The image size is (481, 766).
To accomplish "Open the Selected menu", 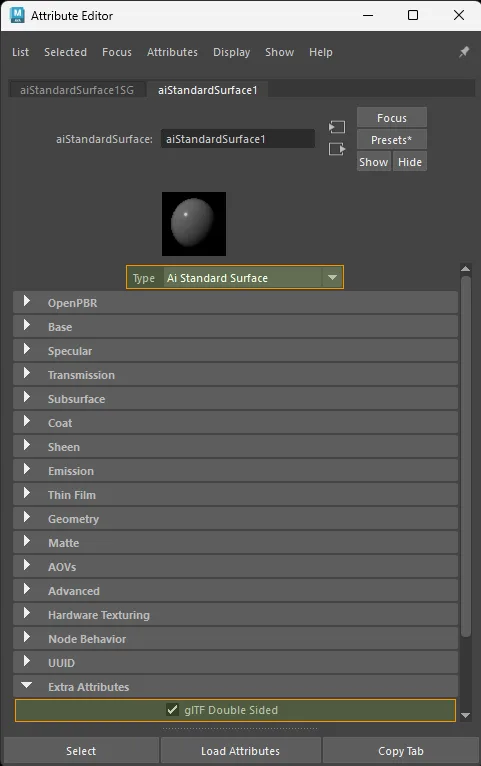I will [x=65, y=52].
